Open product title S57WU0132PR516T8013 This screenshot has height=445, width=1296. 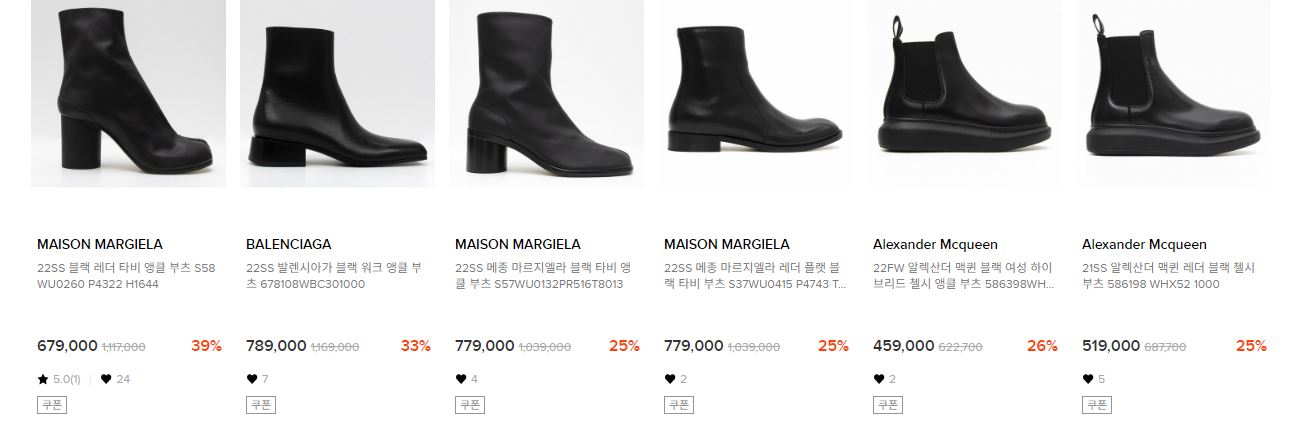pyautogui.click(x=543, y=276)
